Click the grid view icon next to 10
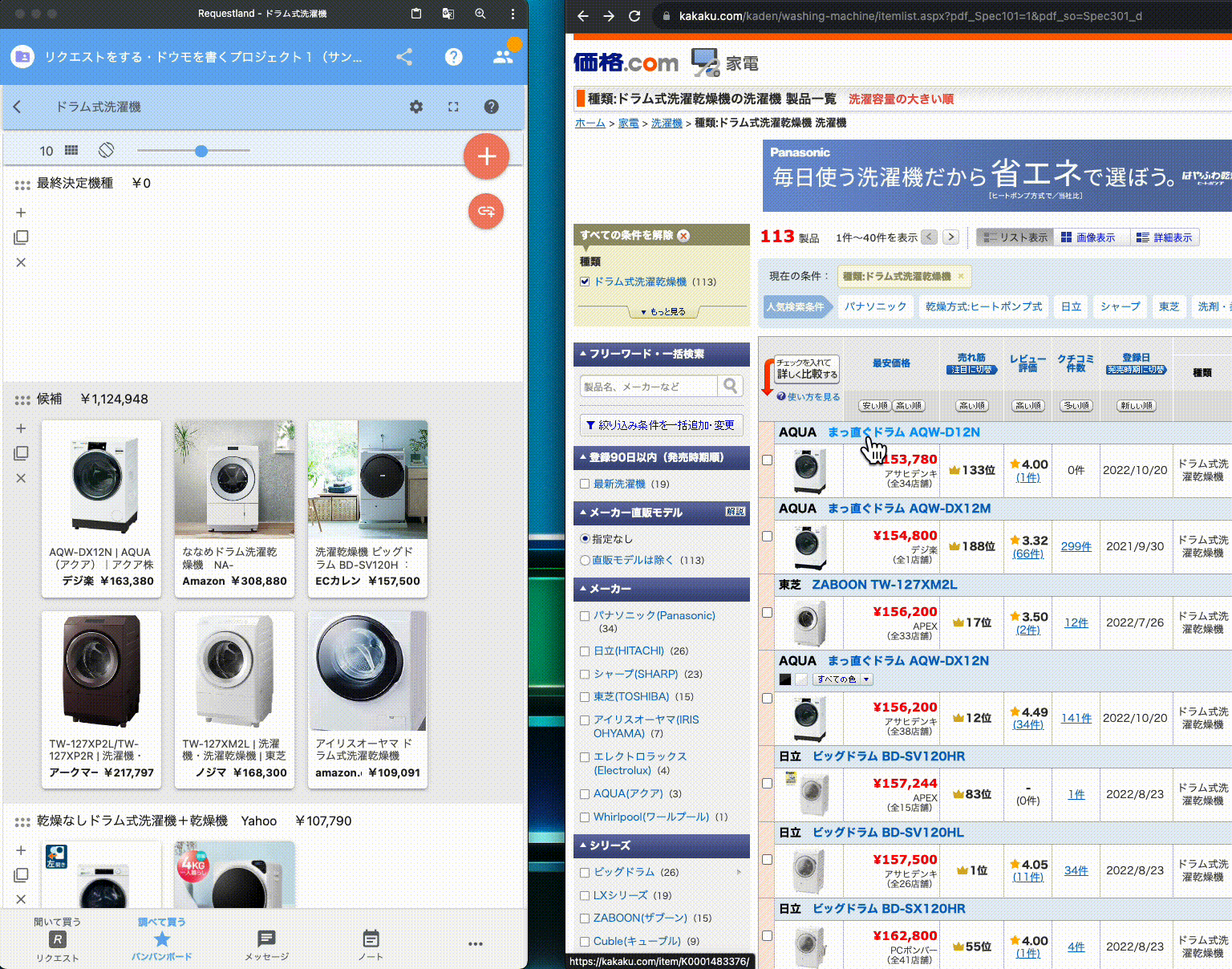The image size is (1232, 969). click(x=71, y=150)
